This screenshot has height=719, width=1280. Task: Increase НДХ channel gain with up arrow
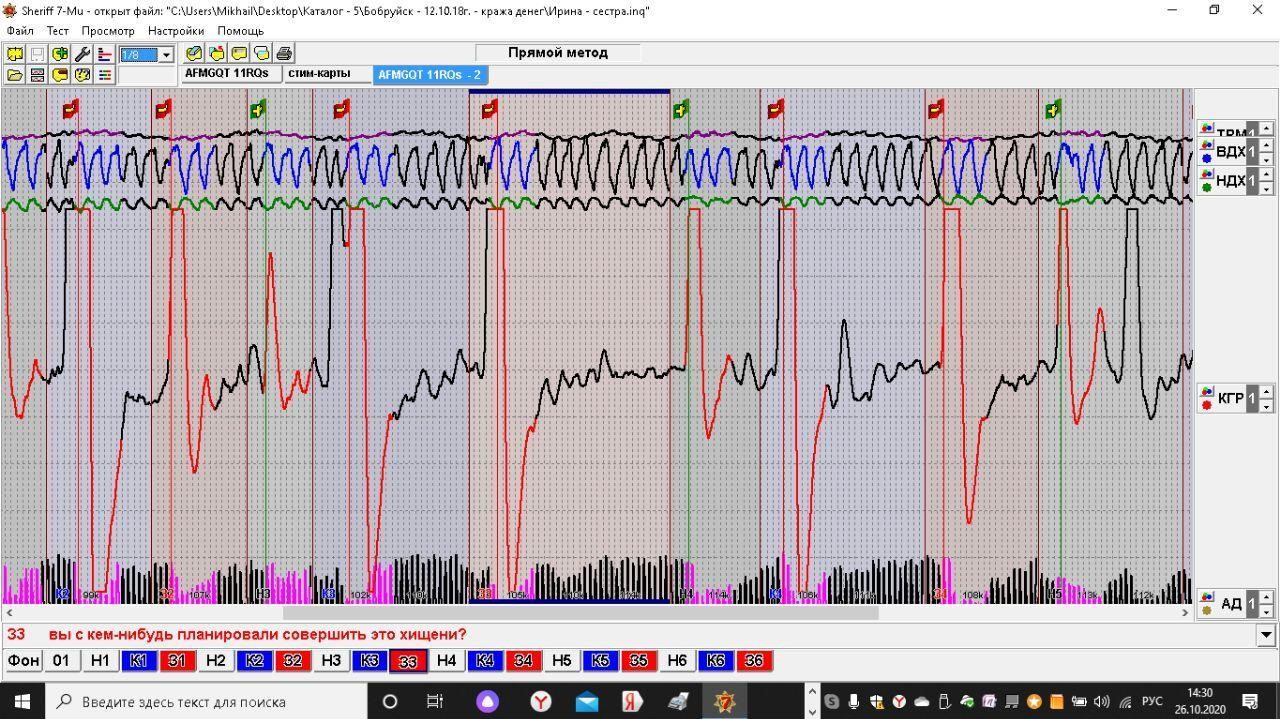click(1266, 175)
